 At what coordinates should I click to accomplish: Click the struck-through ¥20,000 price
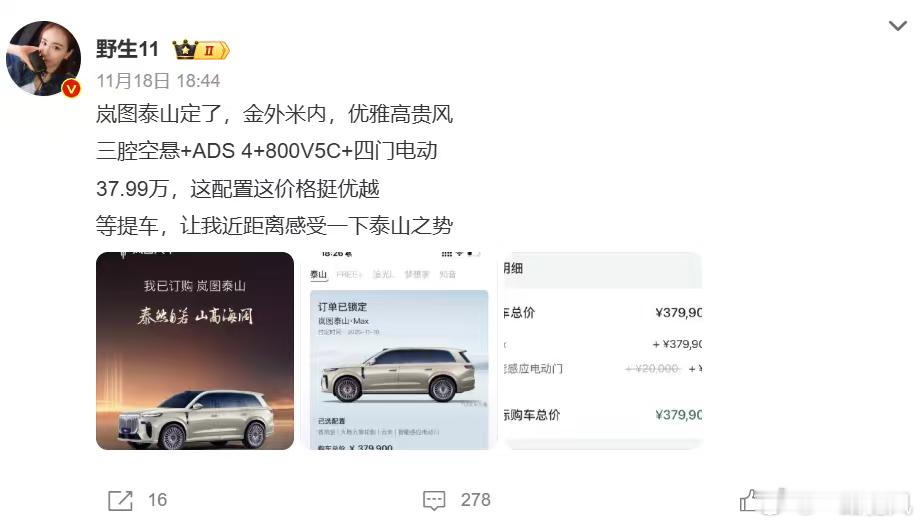click(653, 368)
